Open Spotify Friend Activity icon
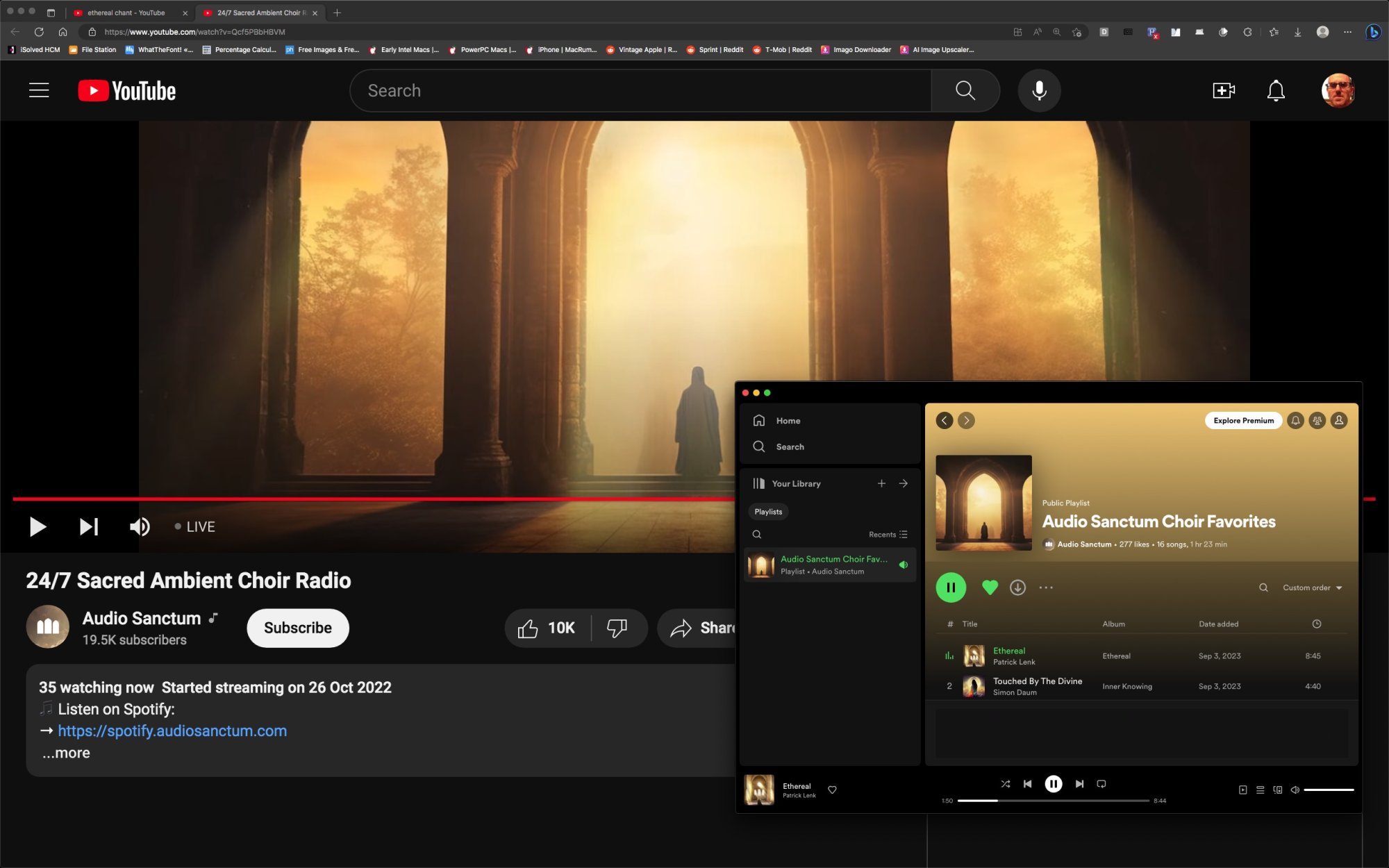 coord(1317,420)
